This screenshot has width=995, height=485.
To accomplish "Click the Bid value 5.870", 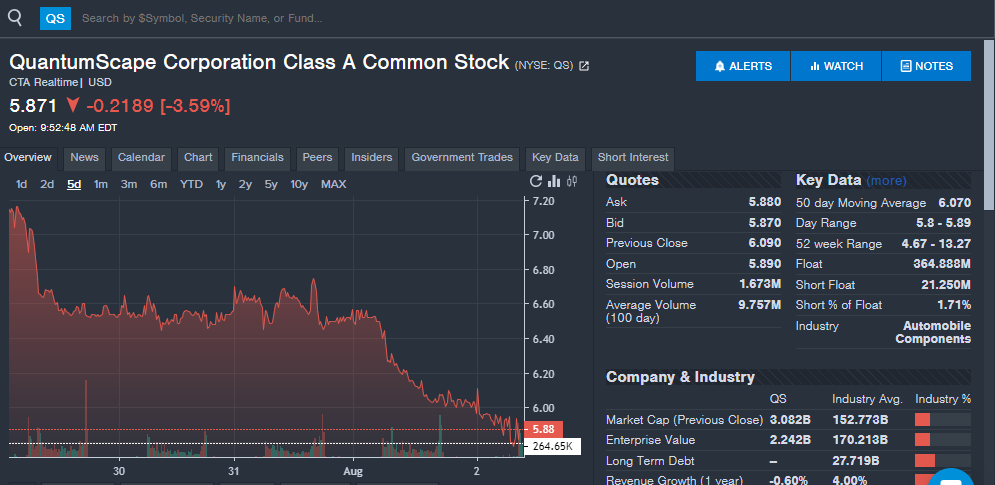I will 765,223.
